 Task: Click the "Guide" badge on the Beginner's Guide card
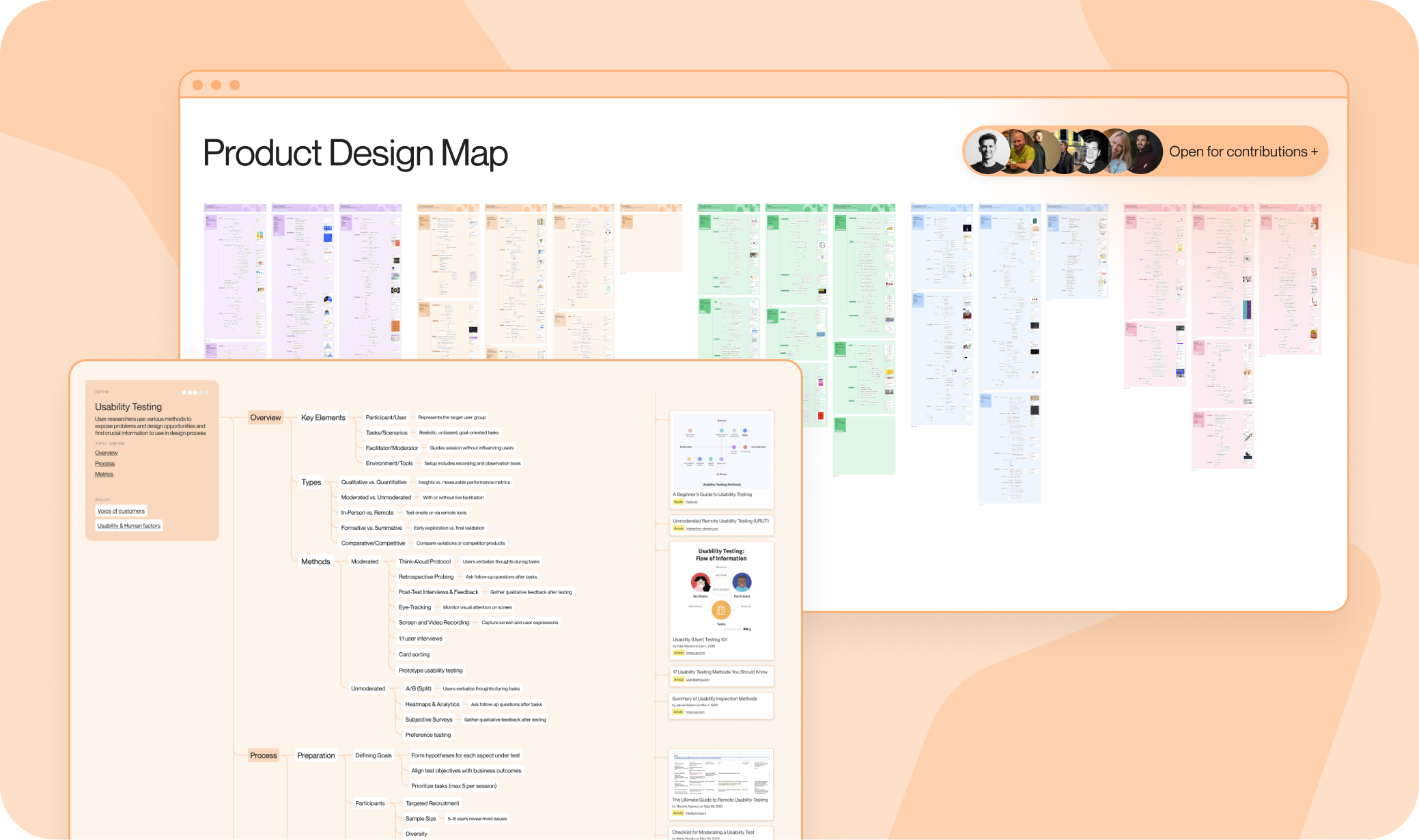coord(678,501)
